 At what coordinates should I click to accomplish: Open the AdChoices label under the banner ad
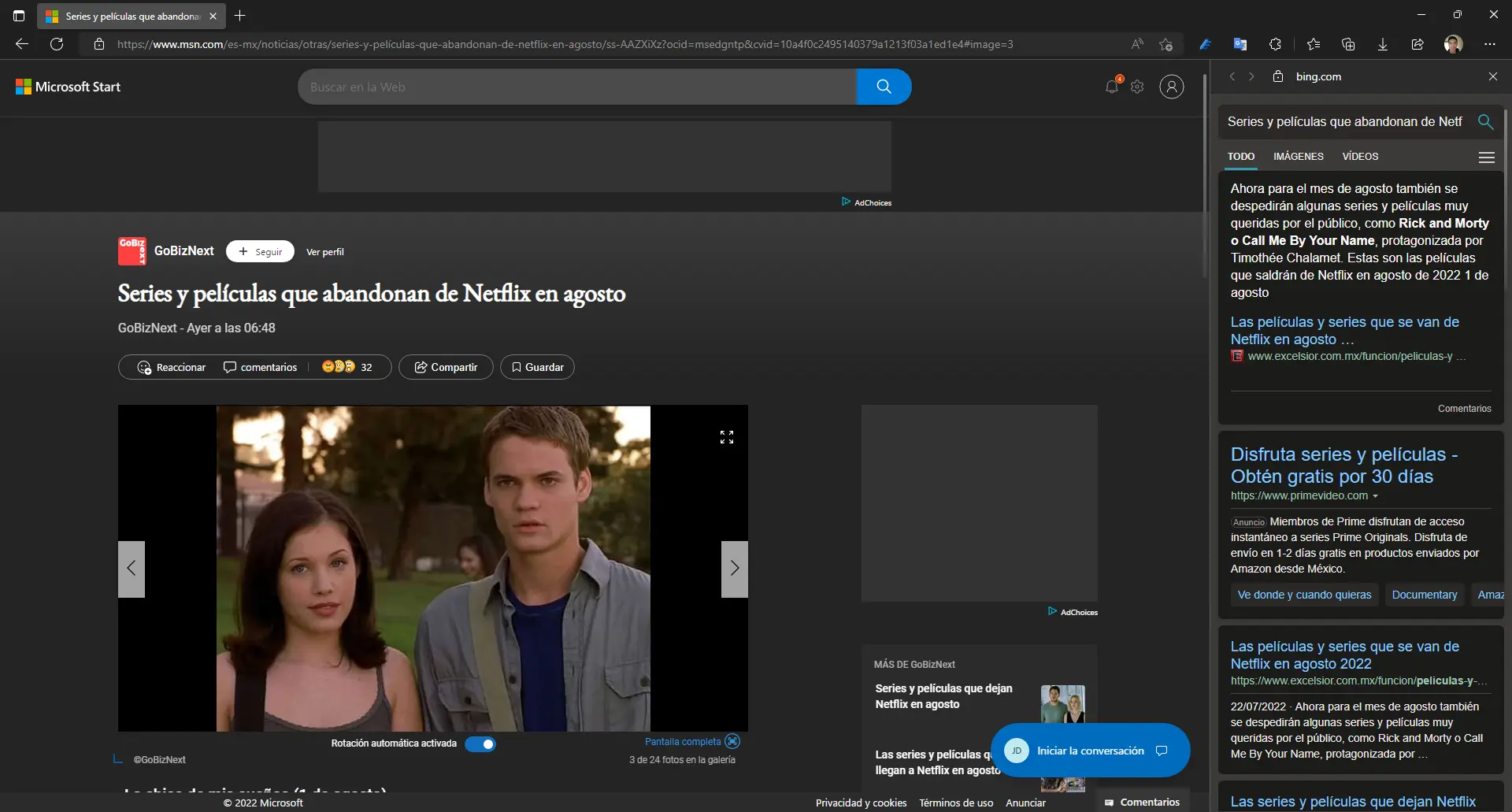[x=867, y=202]
